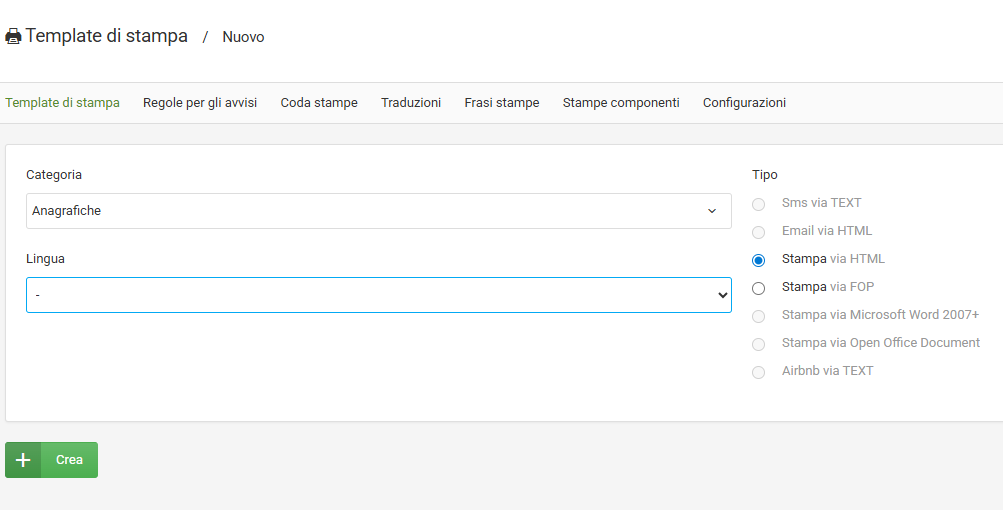The height and width of the screenshot is (510, 1003).
Task: Choose the Stampa via FOP type
Action: pyautogui.click(x=759, y=288)
